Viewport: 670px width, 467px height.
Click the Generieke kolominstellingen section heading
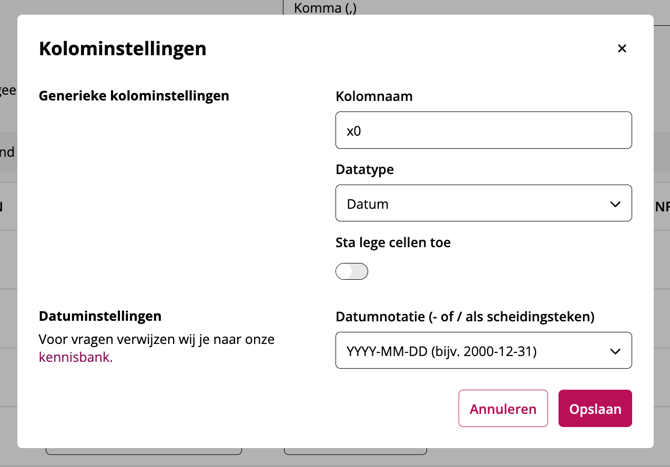pyautogui.click(x=134, y=96)
